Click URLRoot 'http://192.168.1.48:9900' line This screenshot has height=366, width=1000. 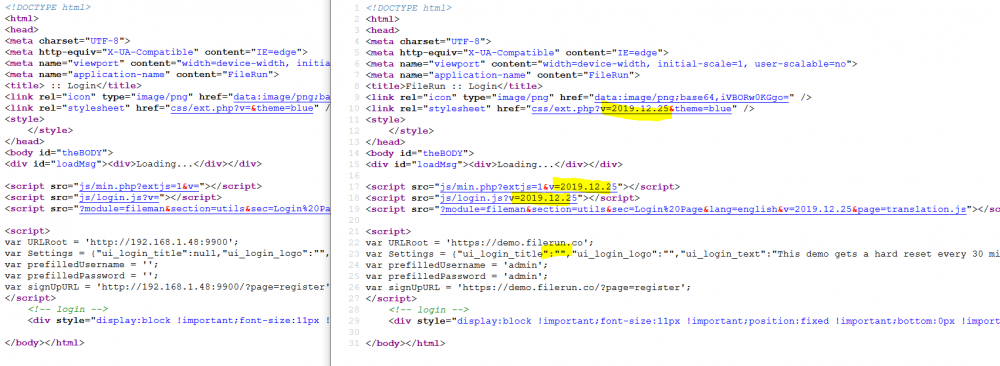[121, 242]
